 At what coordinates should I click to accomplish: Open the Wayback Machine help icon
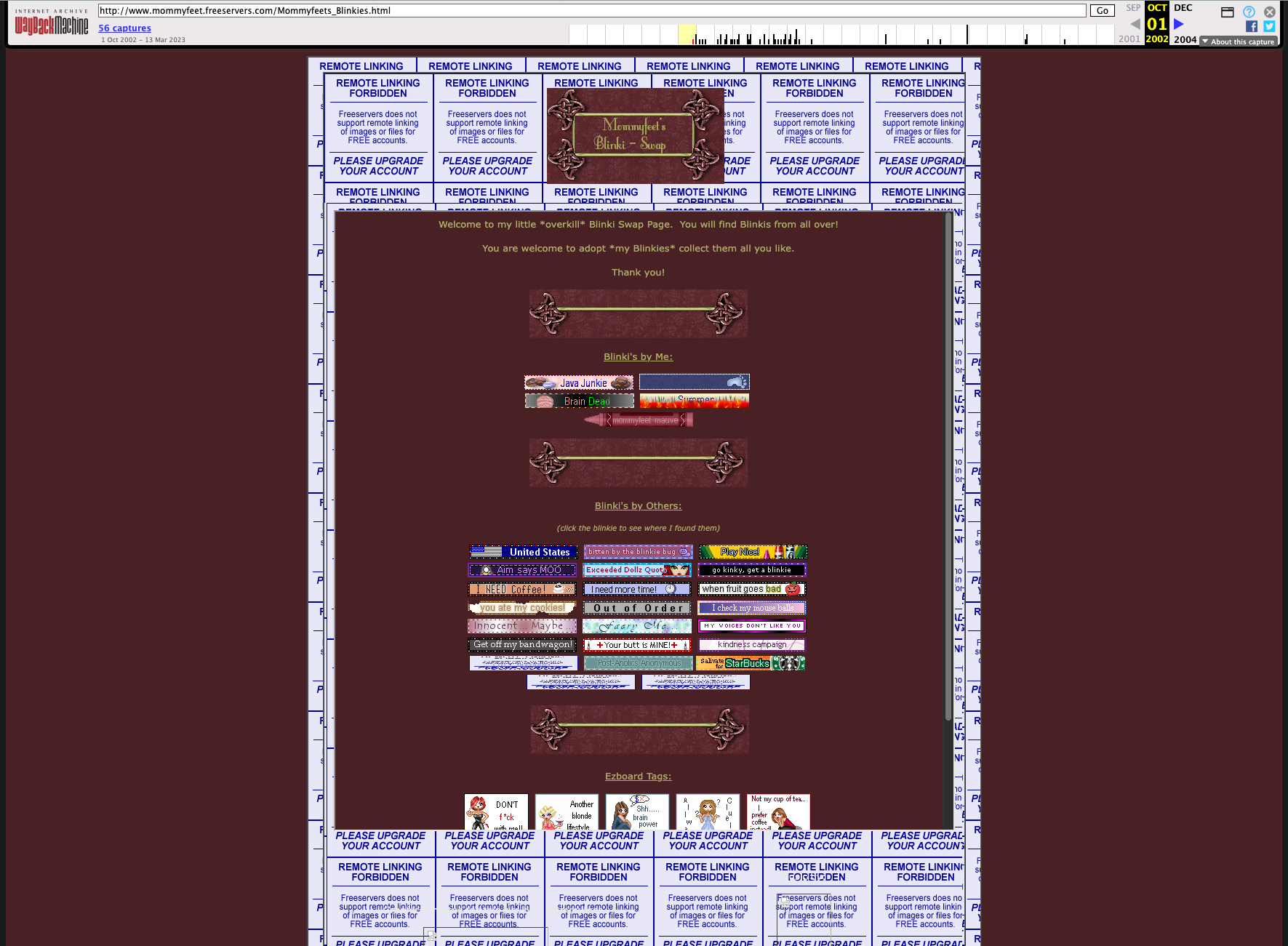[1249, 12]
